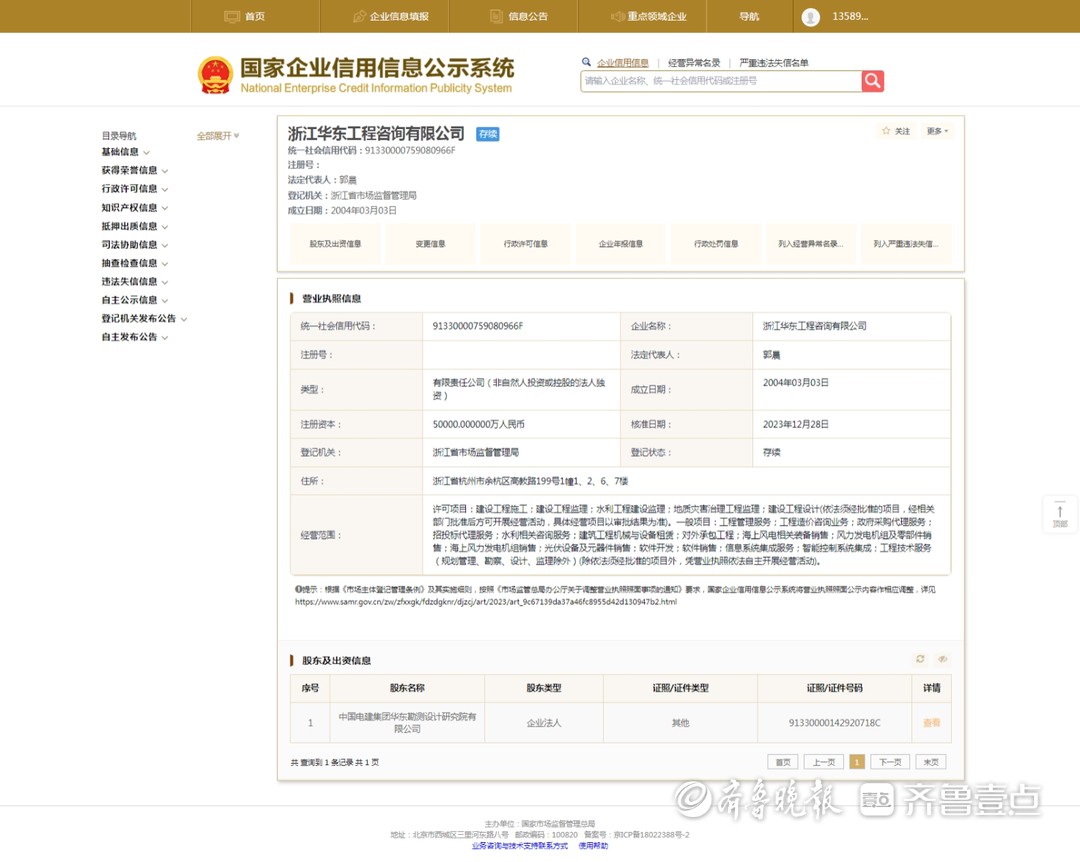Click the user avatar icon in top bar
The height and width of the screenshot is (862, 1080).
tap(811, 17)
